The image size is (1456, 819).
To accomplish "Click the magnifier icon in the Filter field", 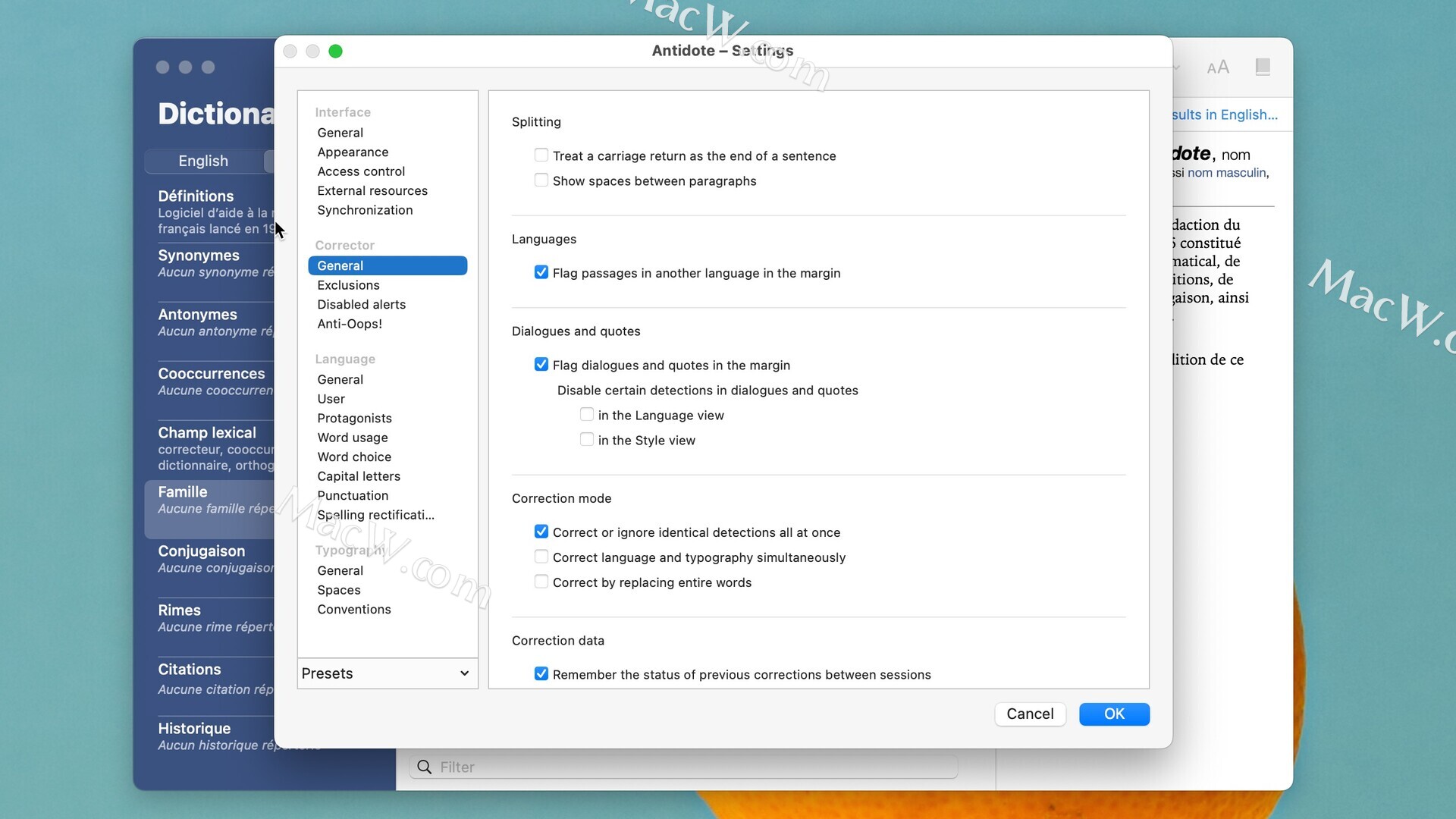I will (425, 767).
